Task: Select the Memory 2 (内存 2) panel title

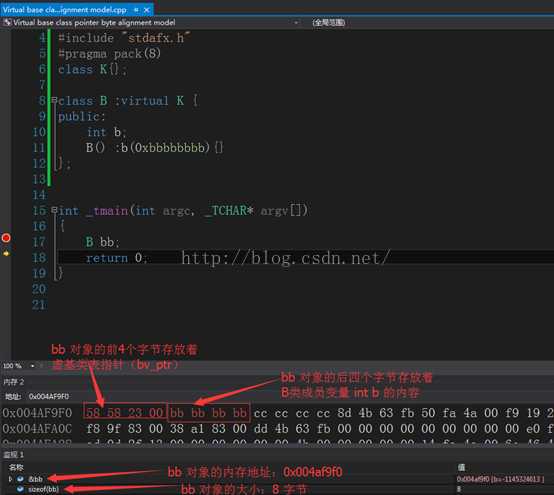Action: click(x=13, y=382)
